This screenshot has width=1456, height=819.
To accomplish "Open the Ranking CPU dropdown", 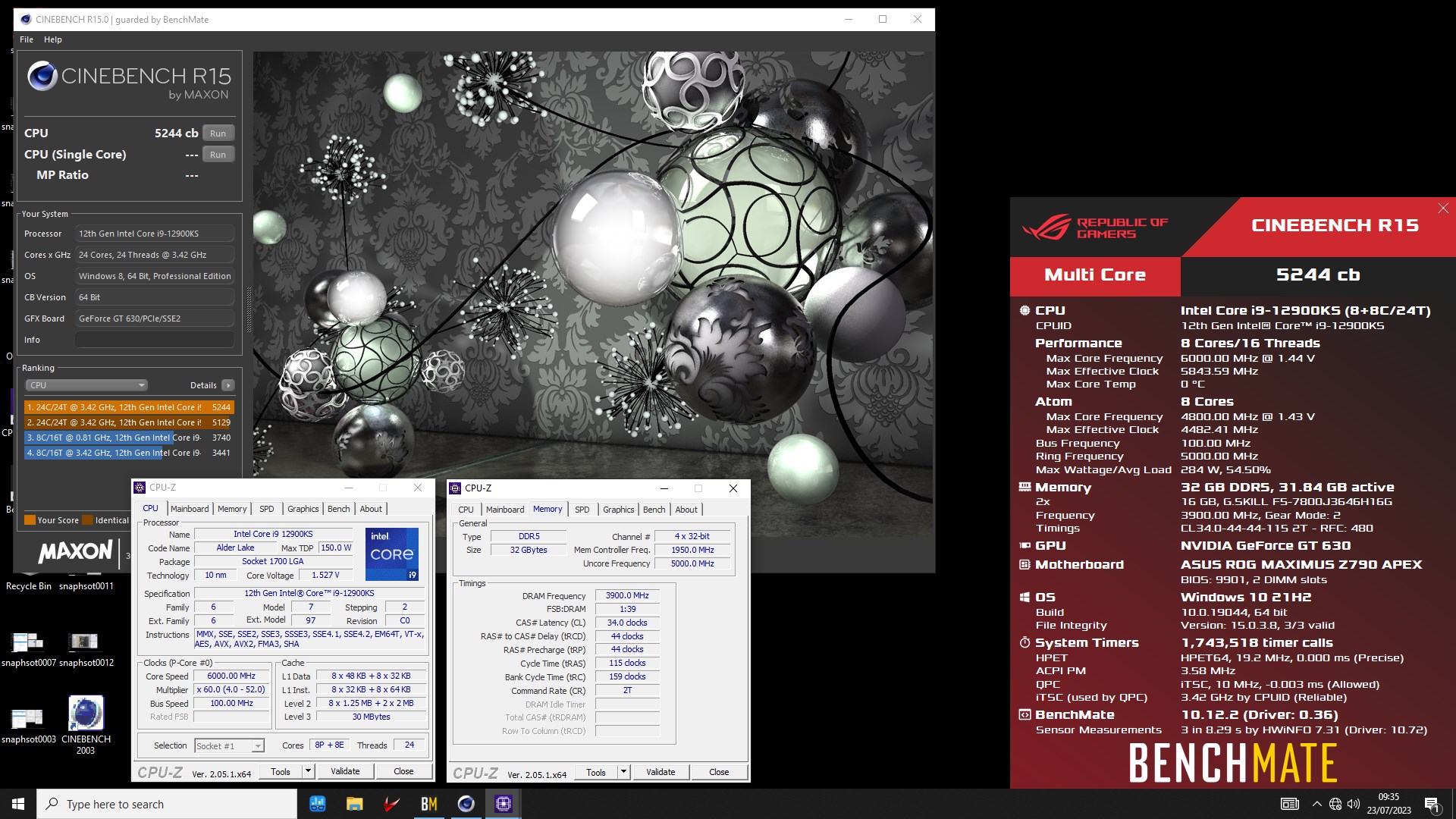I will pos(86,385).
